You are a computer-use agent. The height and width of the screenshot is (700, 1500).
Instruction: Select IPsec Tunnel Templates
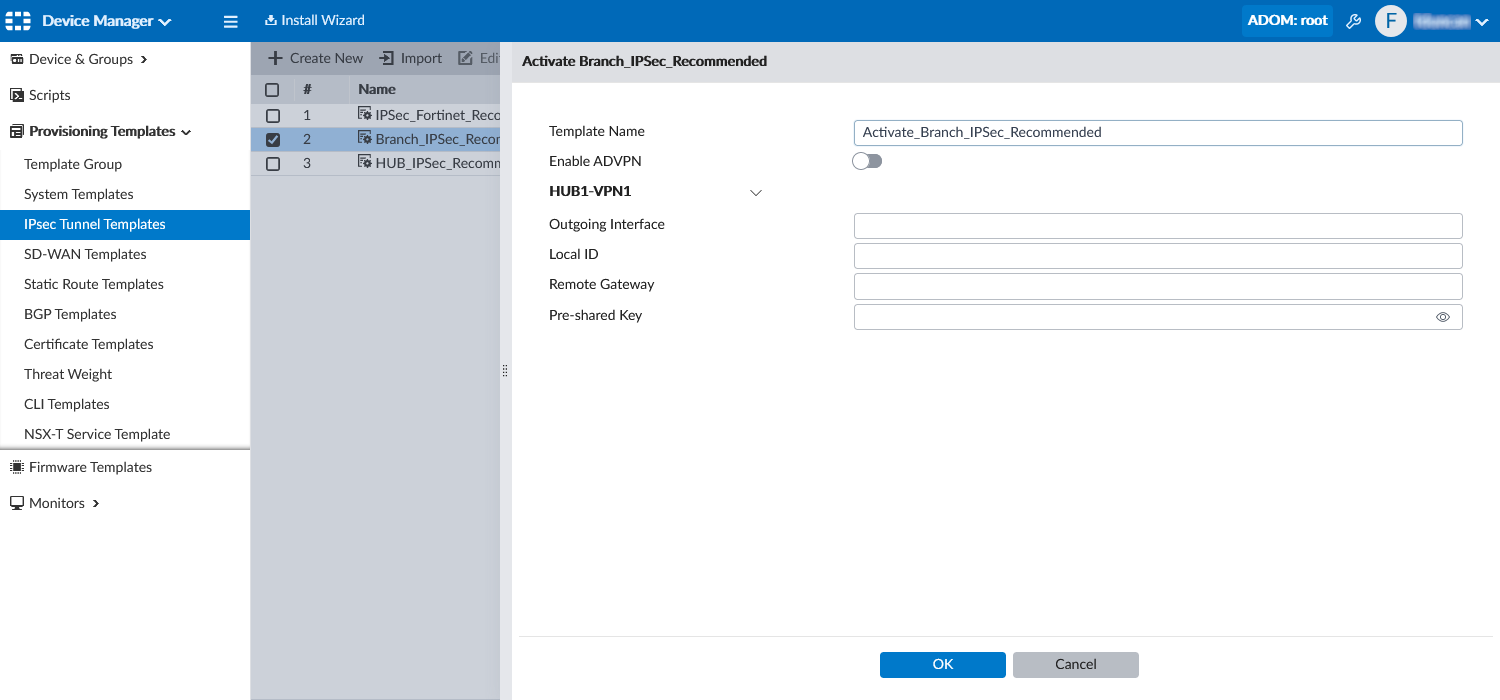[x=125, y=224]
